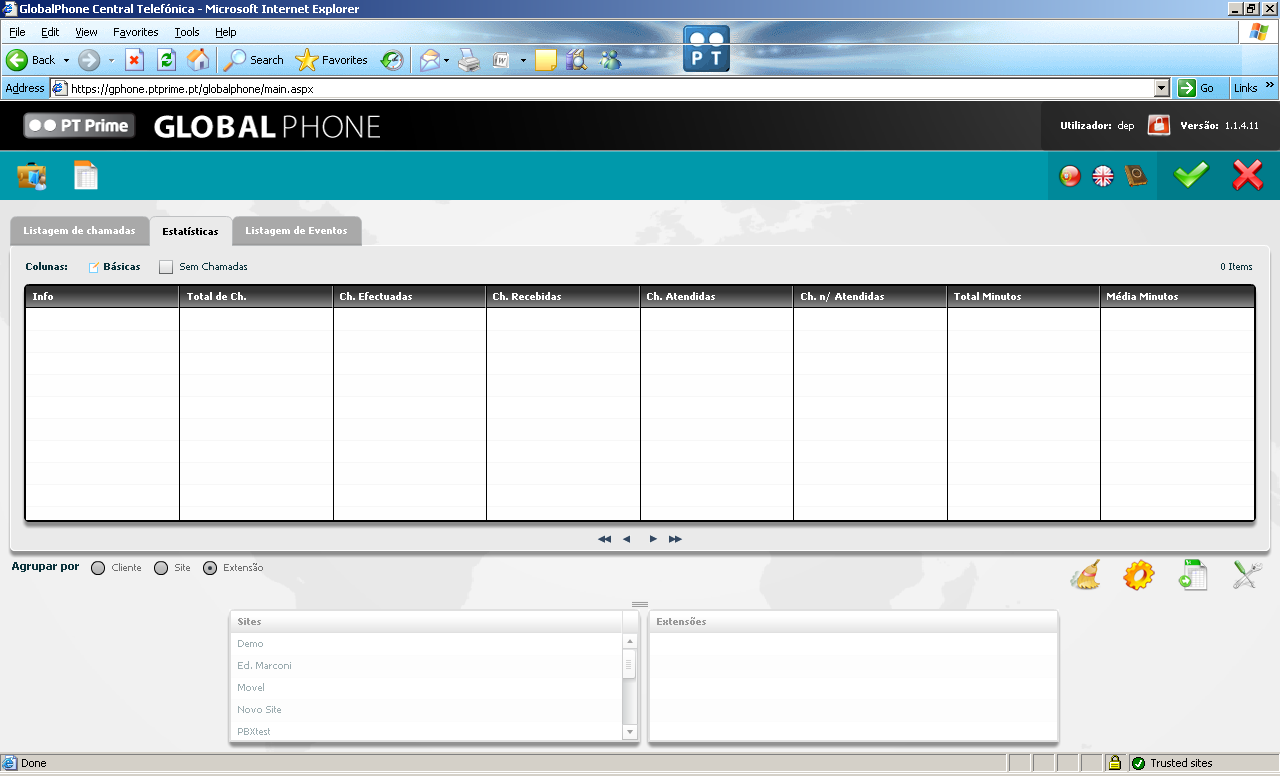Select Novo Site in the Sites list
1280x776 pixels.
[426, 710]
